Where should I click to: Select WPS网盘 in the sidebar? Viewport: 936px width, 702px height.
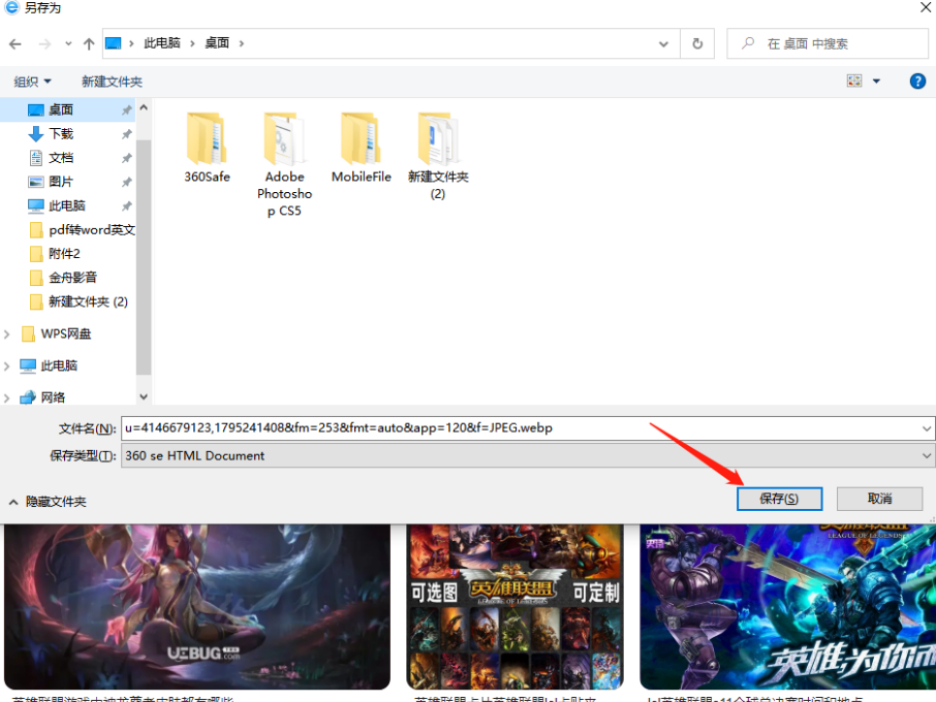[66, 334]
